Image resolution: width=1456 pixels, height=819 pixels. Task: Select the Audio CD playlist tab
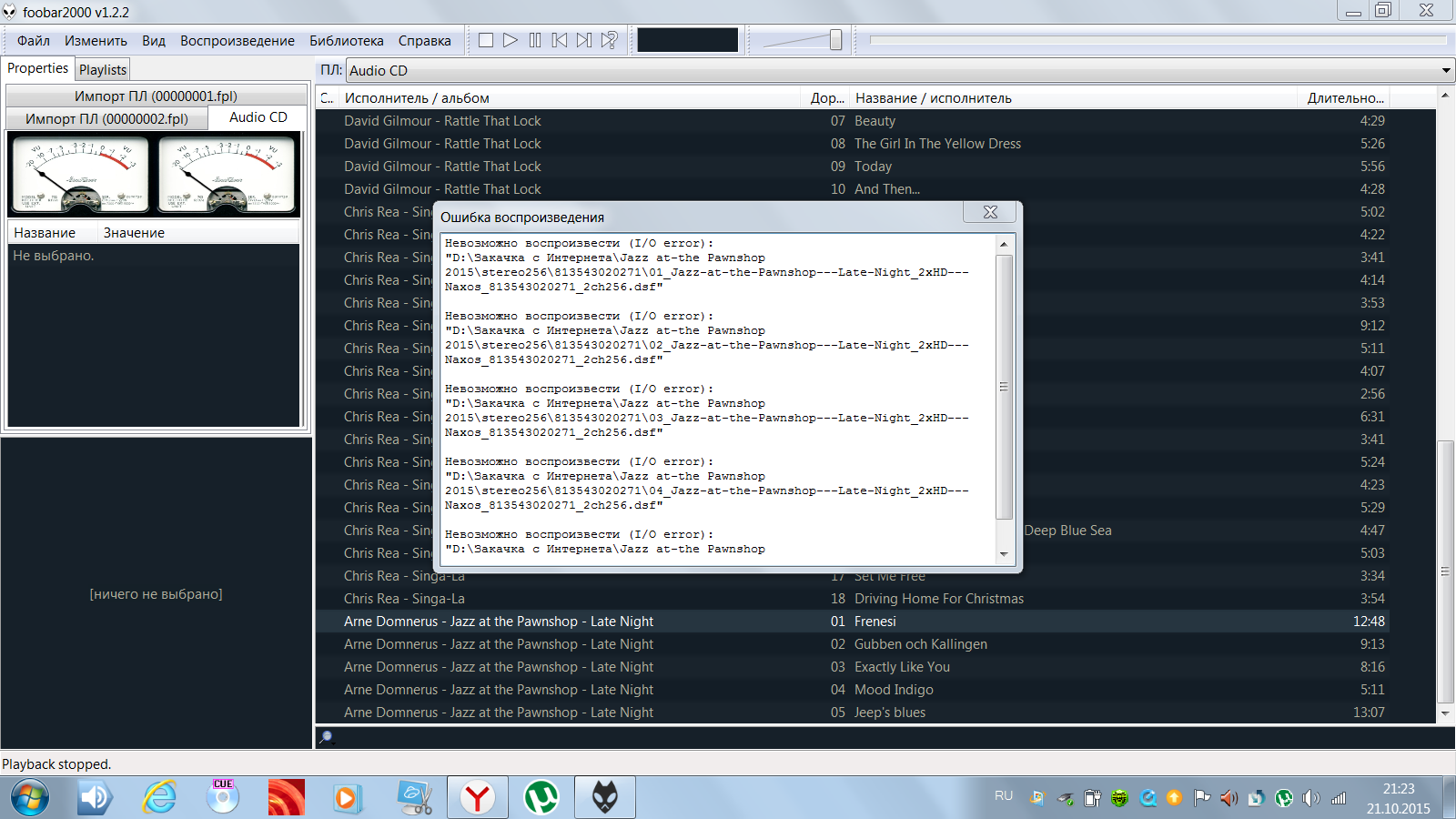[258, 117]
